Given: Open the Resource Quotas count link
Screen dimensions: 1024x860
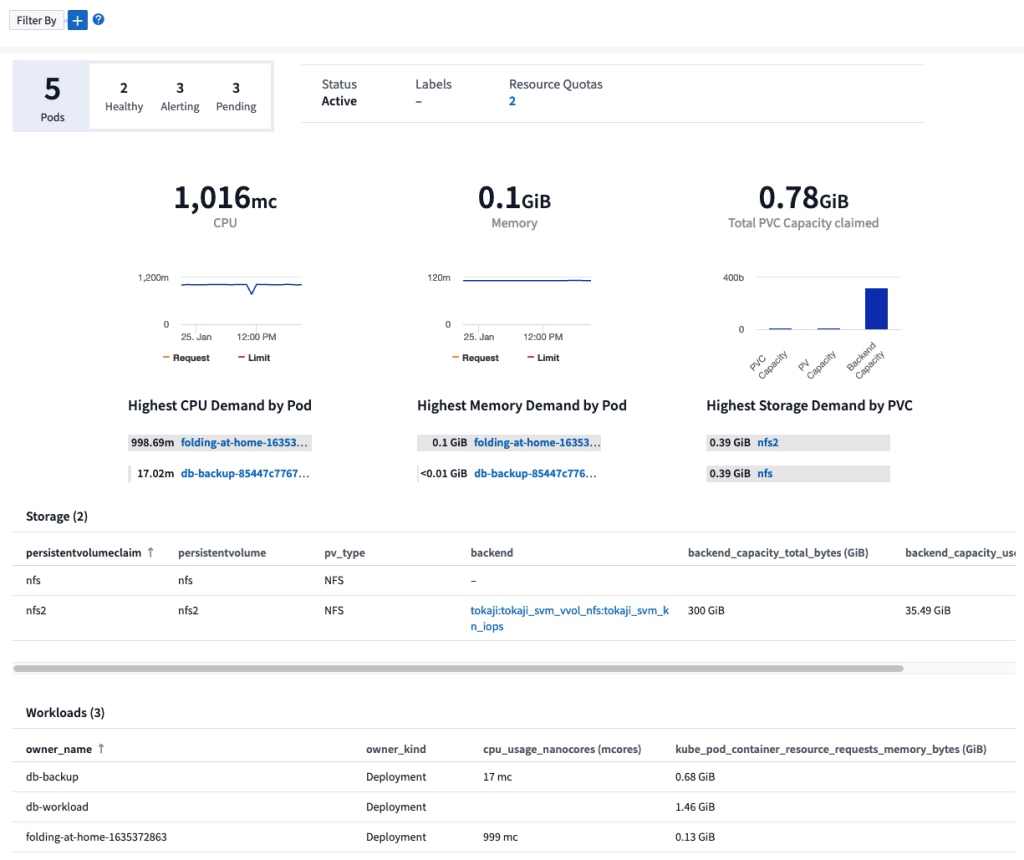Looking at the screenshot, I should [512, 101].
